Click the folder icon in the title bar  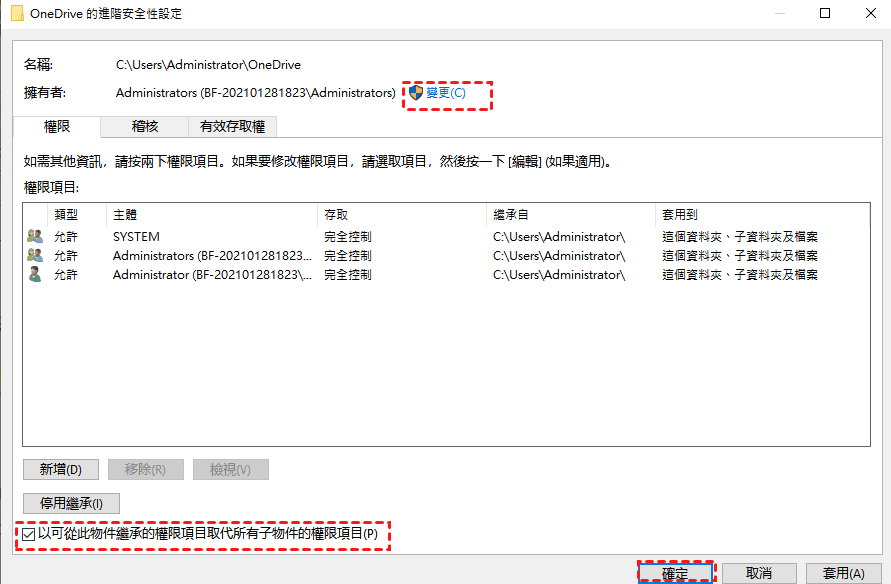(x=18, y=13)
